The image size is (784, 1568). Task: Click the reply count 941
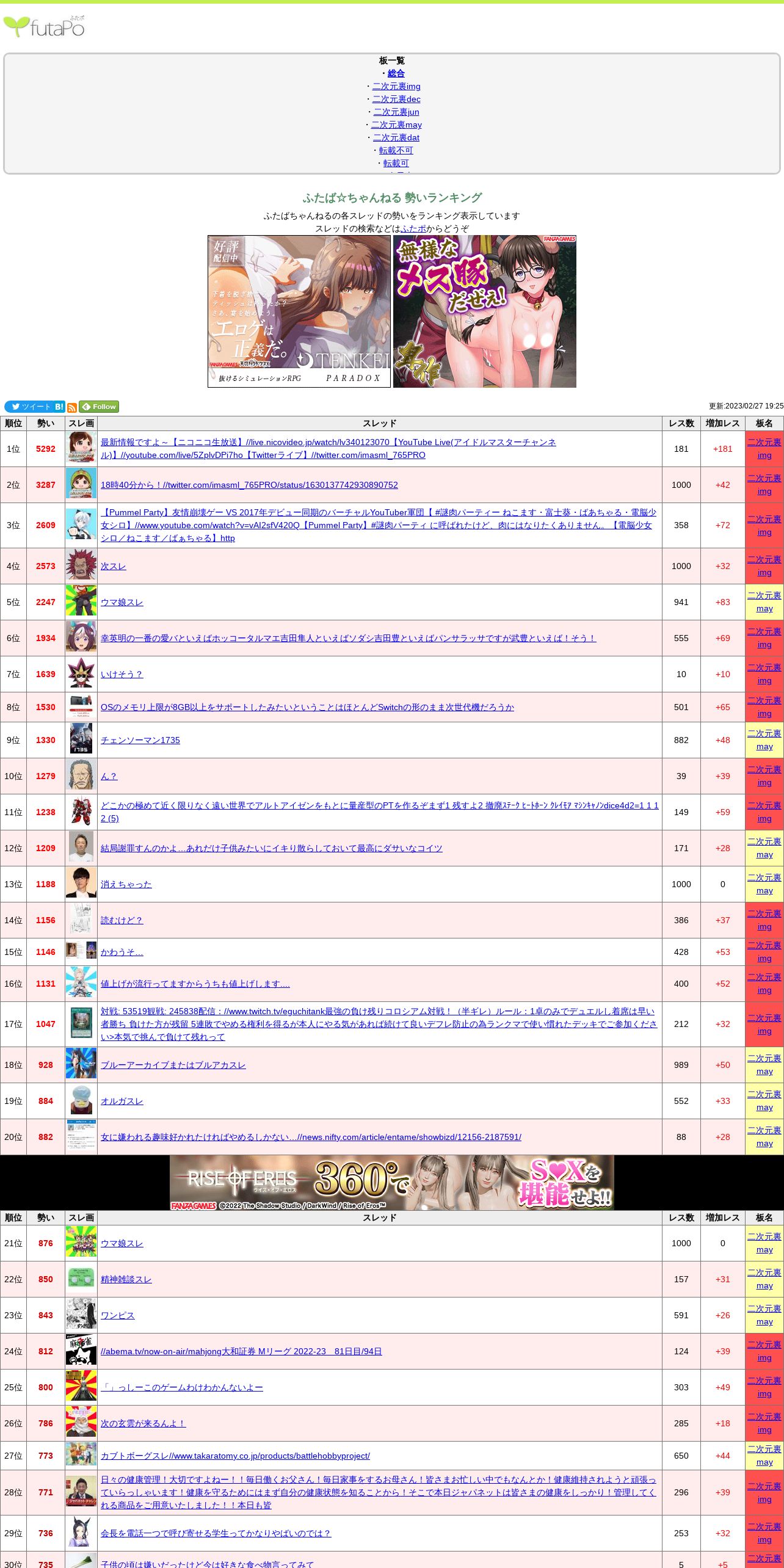[681, 602]
